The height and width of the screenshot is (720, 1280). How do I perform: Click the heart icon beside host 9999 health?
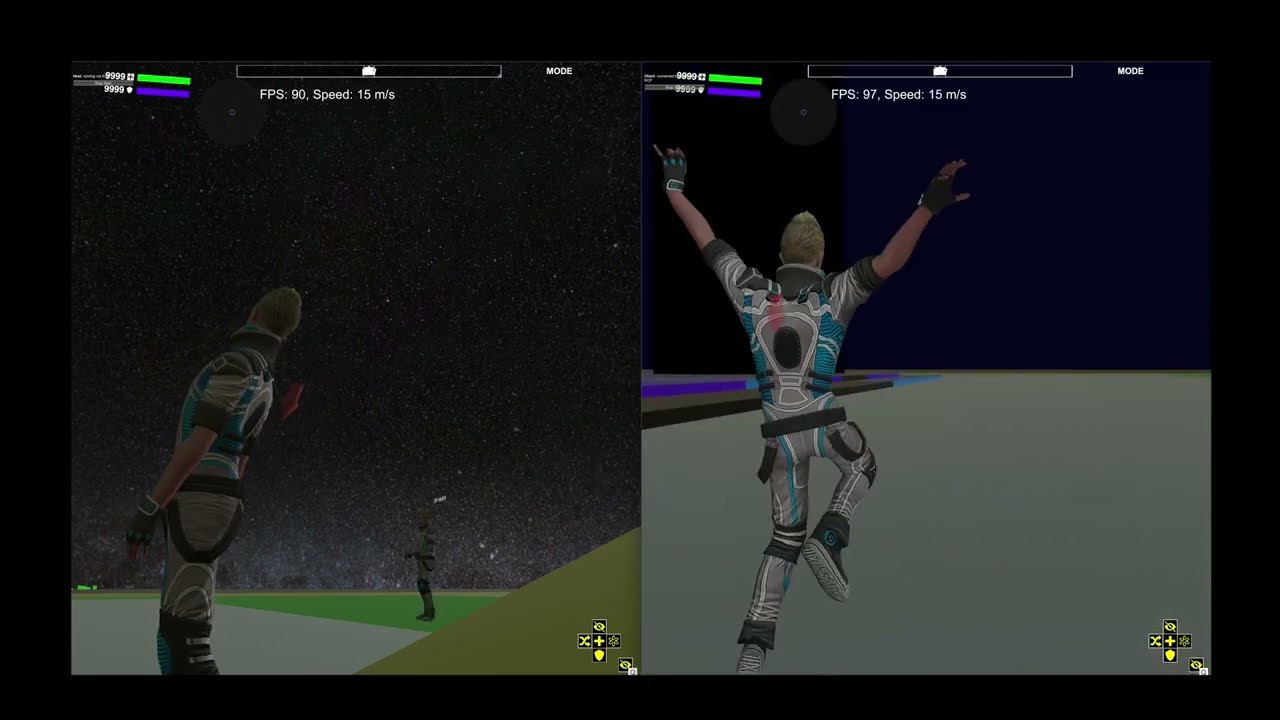point(130,76)
